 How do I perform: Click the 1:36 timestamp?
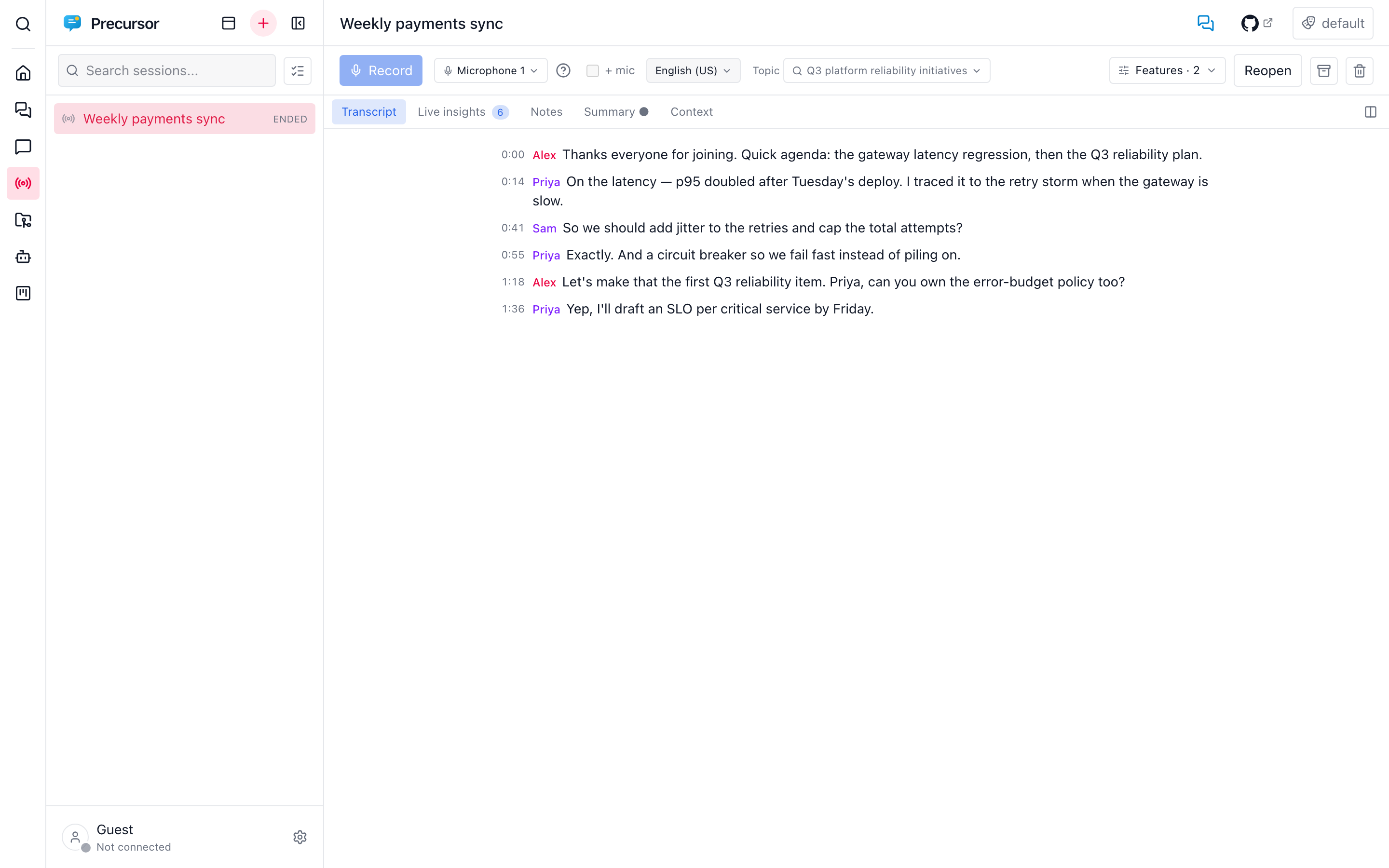(x=513, y=309)
